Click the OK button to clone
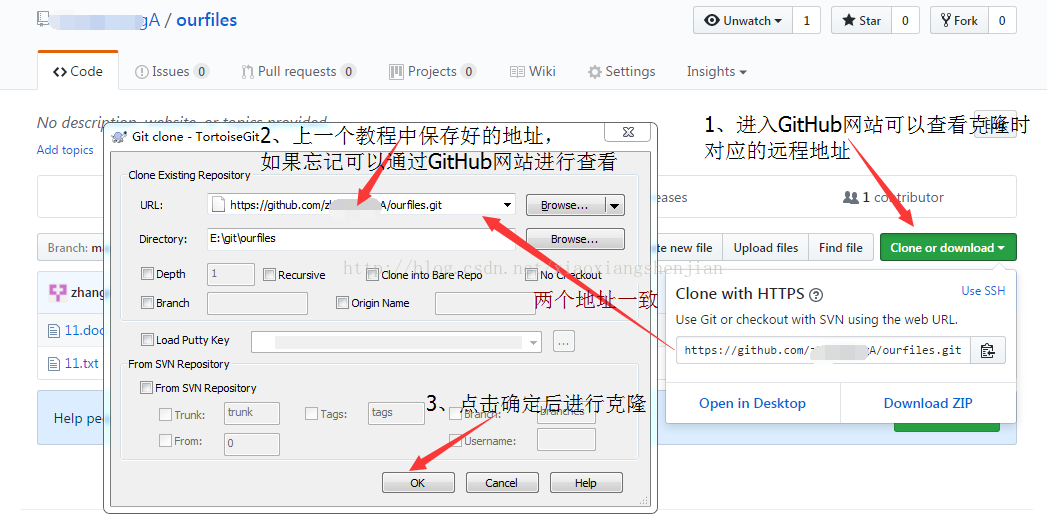The height and width of the screenshot is (514, 1047). (x=418, y=483)
